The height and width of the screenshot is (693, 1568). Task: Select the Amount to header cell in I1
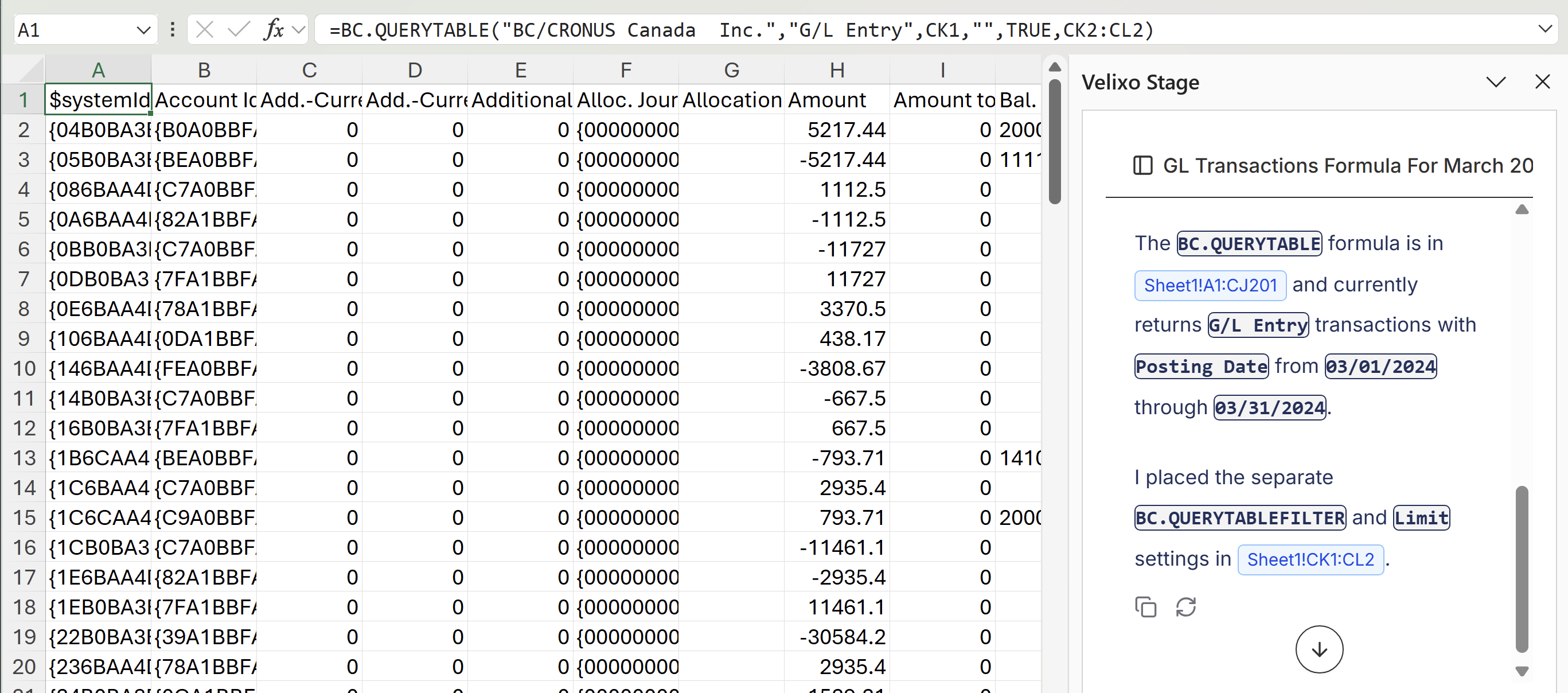942,99
